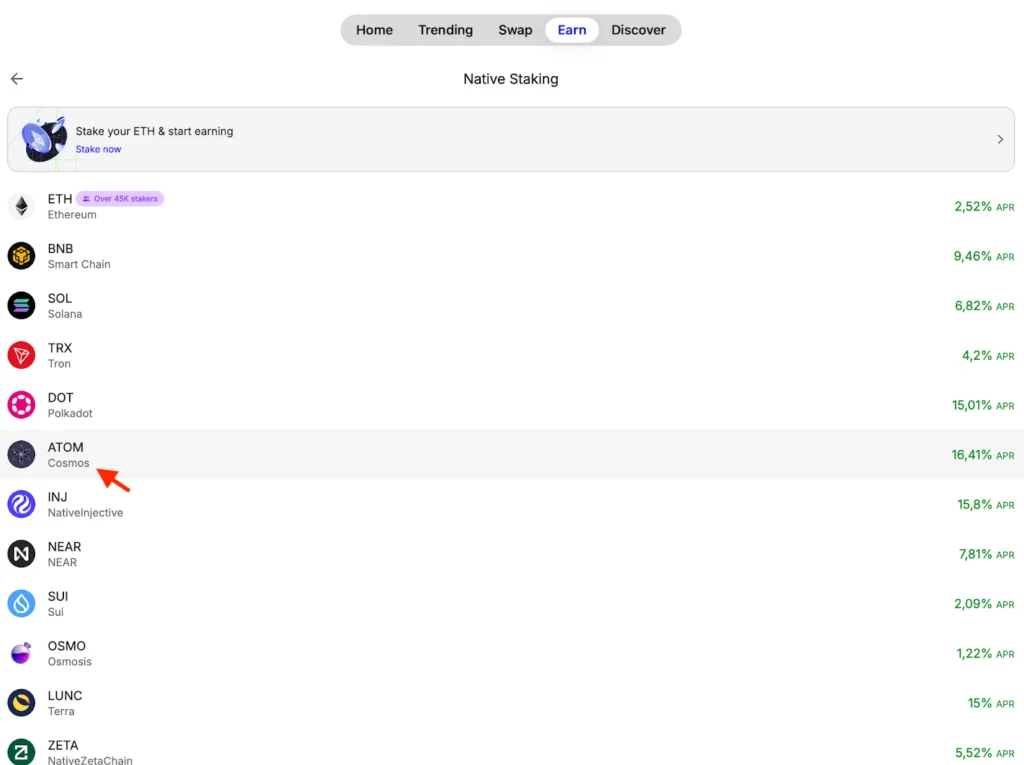The width and height of the screenshot is (1024, 765).
Task: Go back using the left arrow
Action: [x=17, y=79]
